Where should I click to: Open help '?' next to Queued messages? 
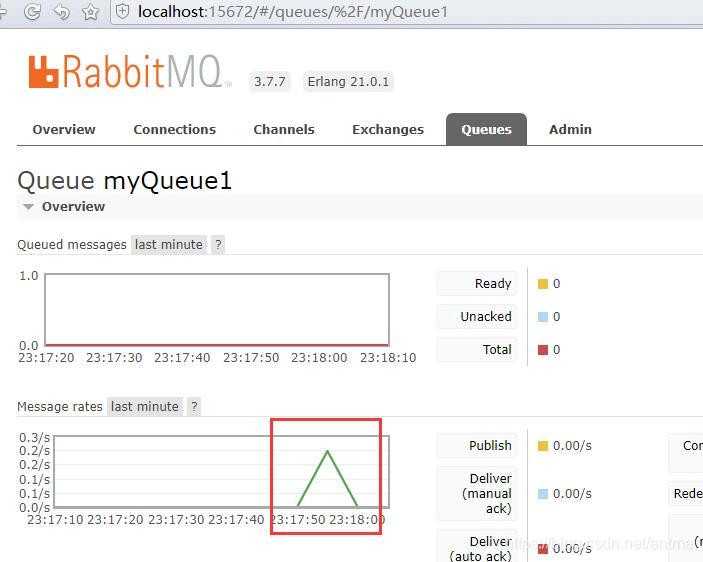click(218, 244)
